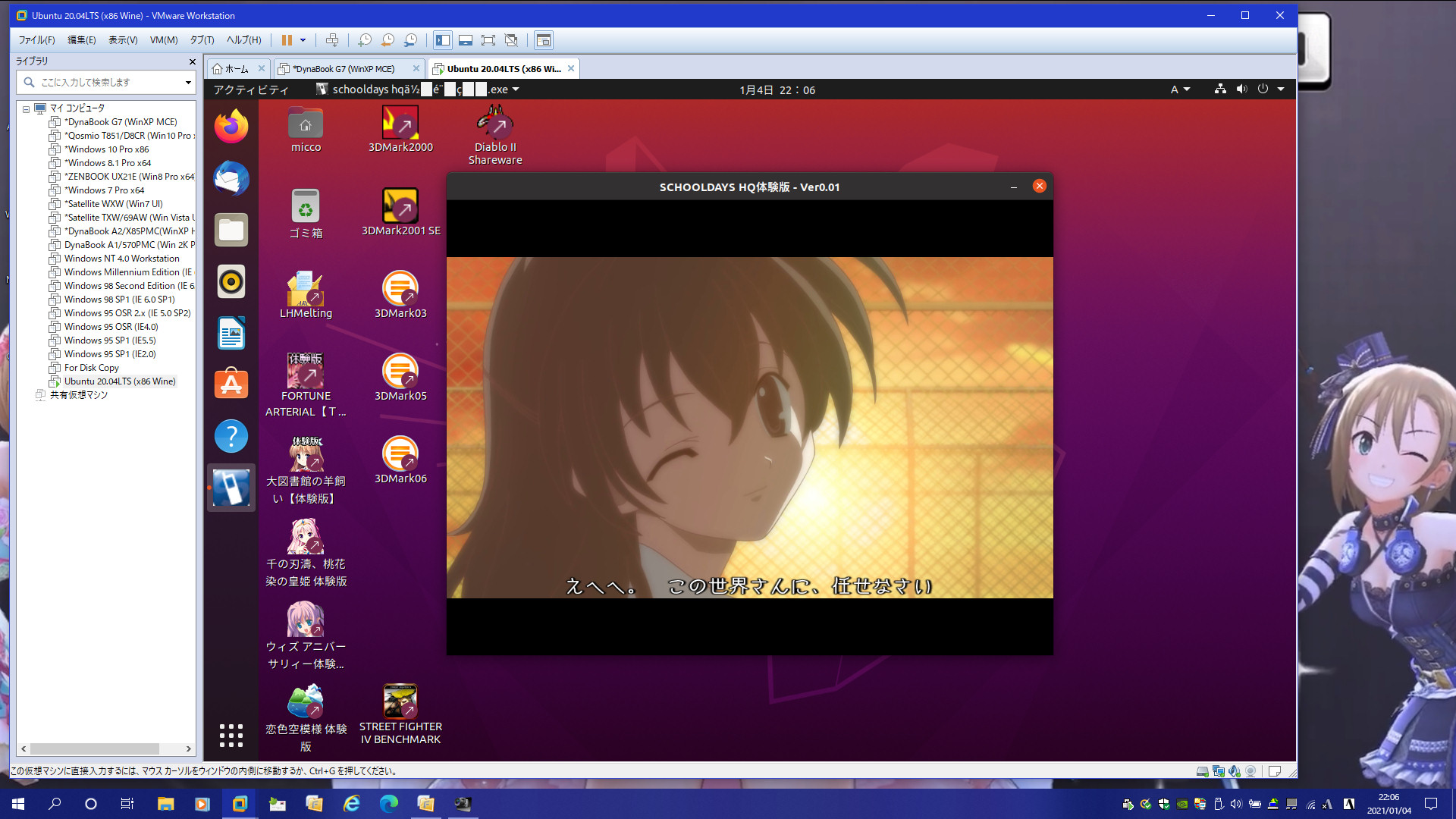This screenshot has width=1456, height=819.
Task: Revert the virtual machine to its snapshot
Action: (x=388, y=40)
